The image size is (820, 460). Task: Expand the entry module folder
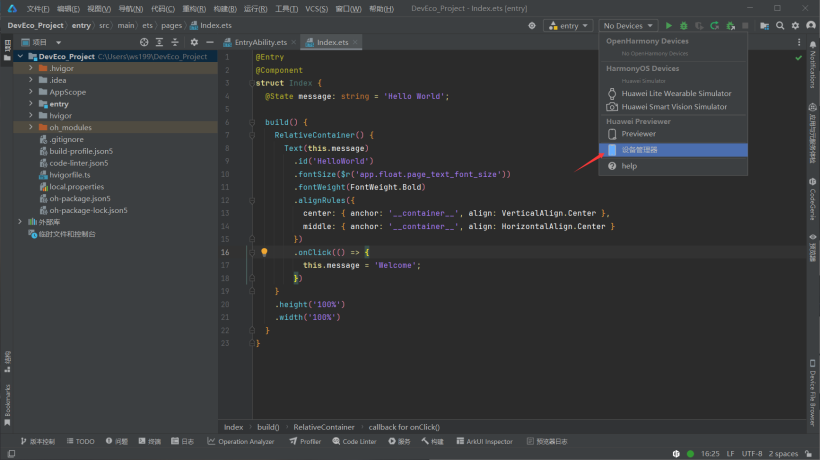[x=31, y=104]
